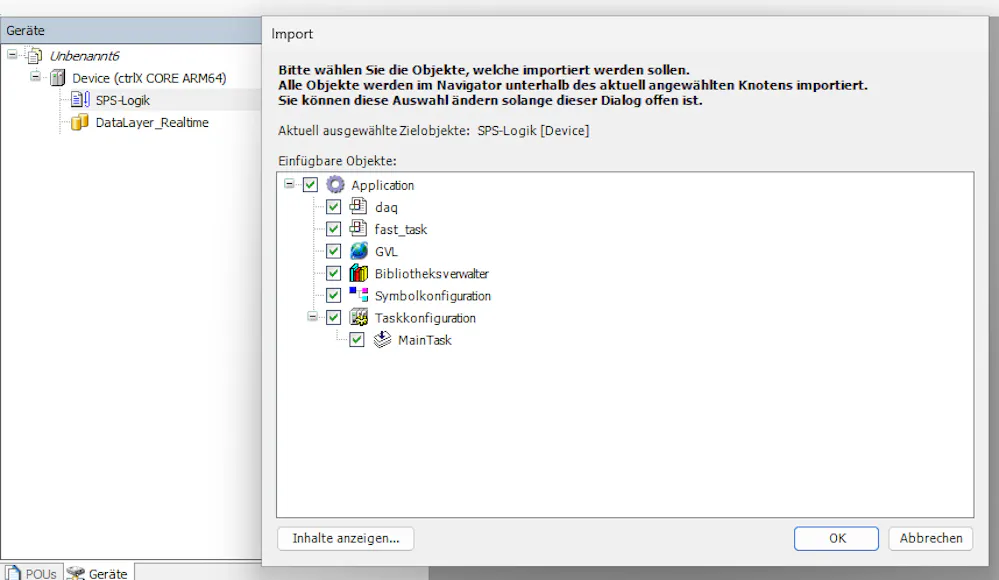Collapse the Application tree node
The width and height of the screenshot is (999, 580).
(289, 185)
